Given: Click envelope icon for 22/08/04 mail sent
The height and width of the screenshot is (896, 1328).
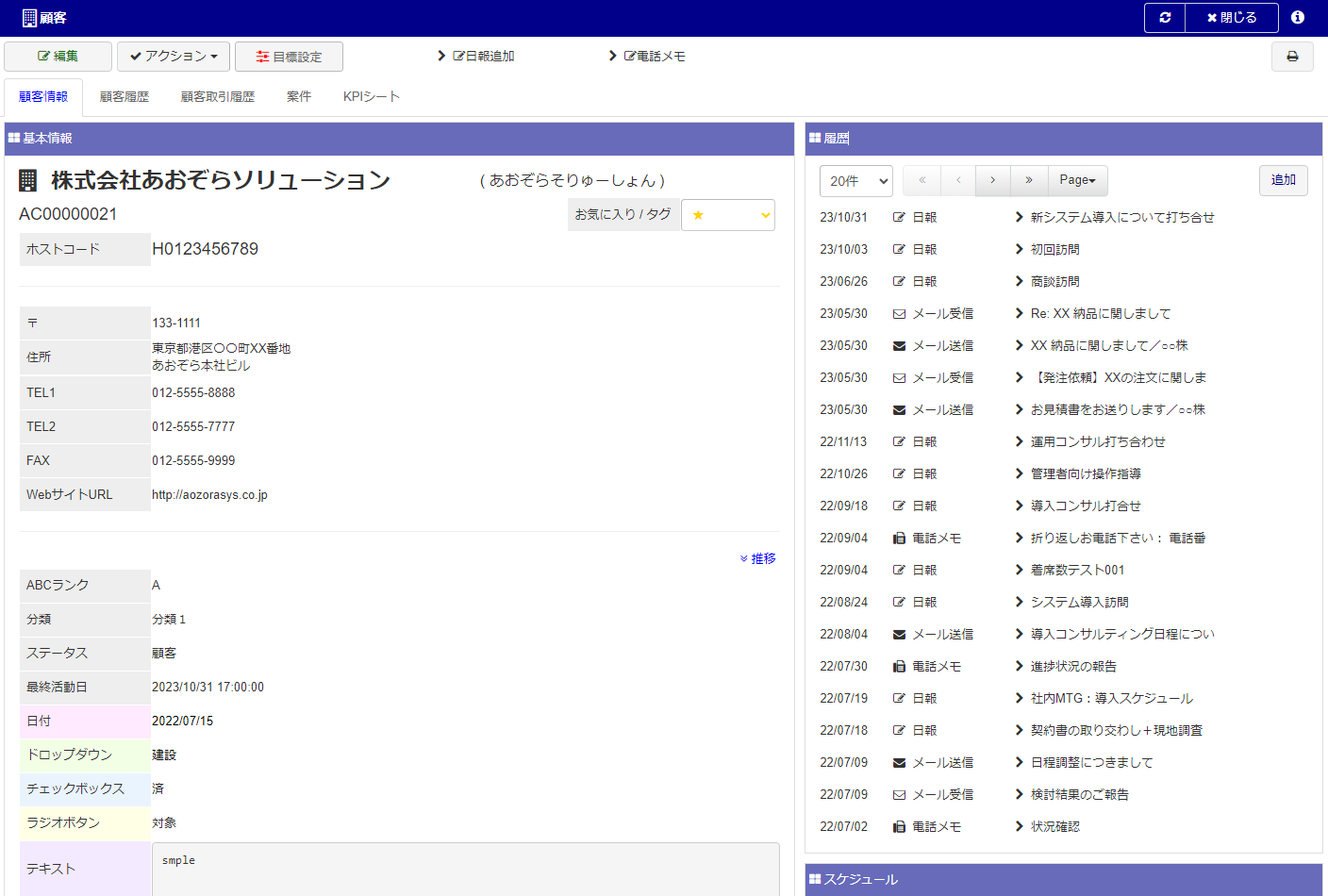Looking at the screenshot, I should (x=899, y=635).
